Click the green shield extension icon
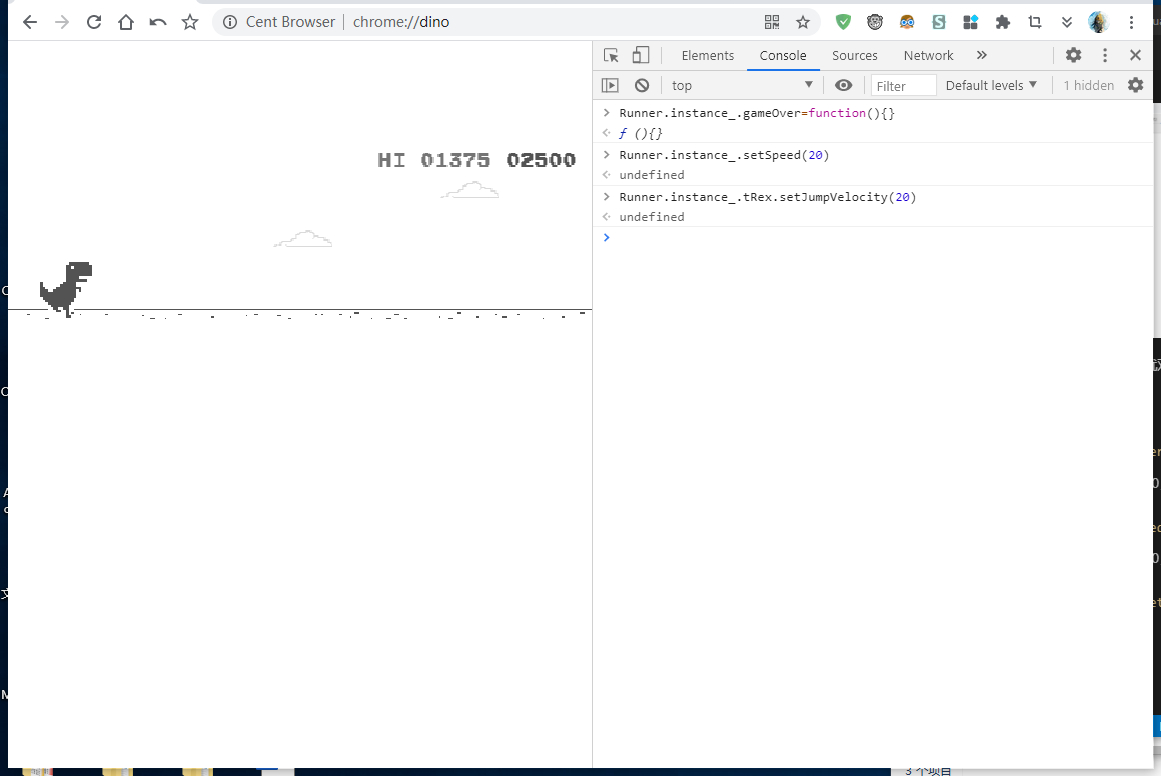 pos(843,22)
